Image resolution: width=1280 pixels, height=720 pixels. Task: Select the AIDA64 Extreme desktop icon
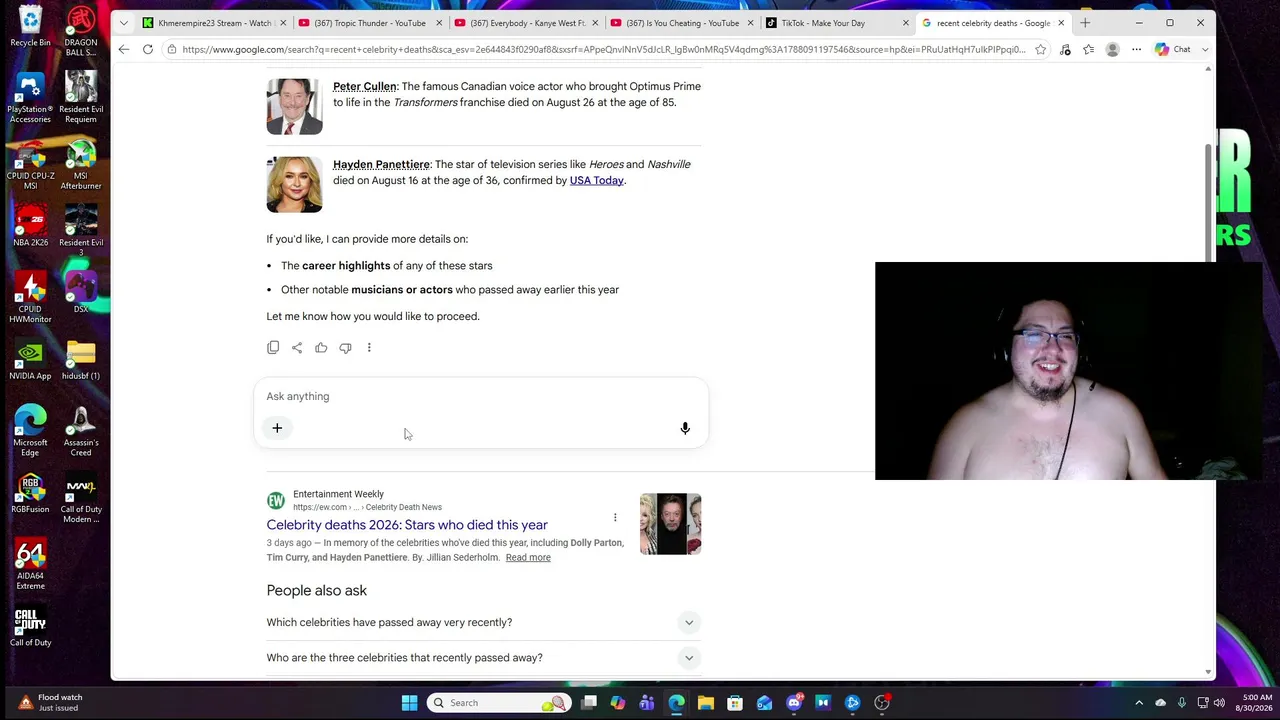(30, 565)
